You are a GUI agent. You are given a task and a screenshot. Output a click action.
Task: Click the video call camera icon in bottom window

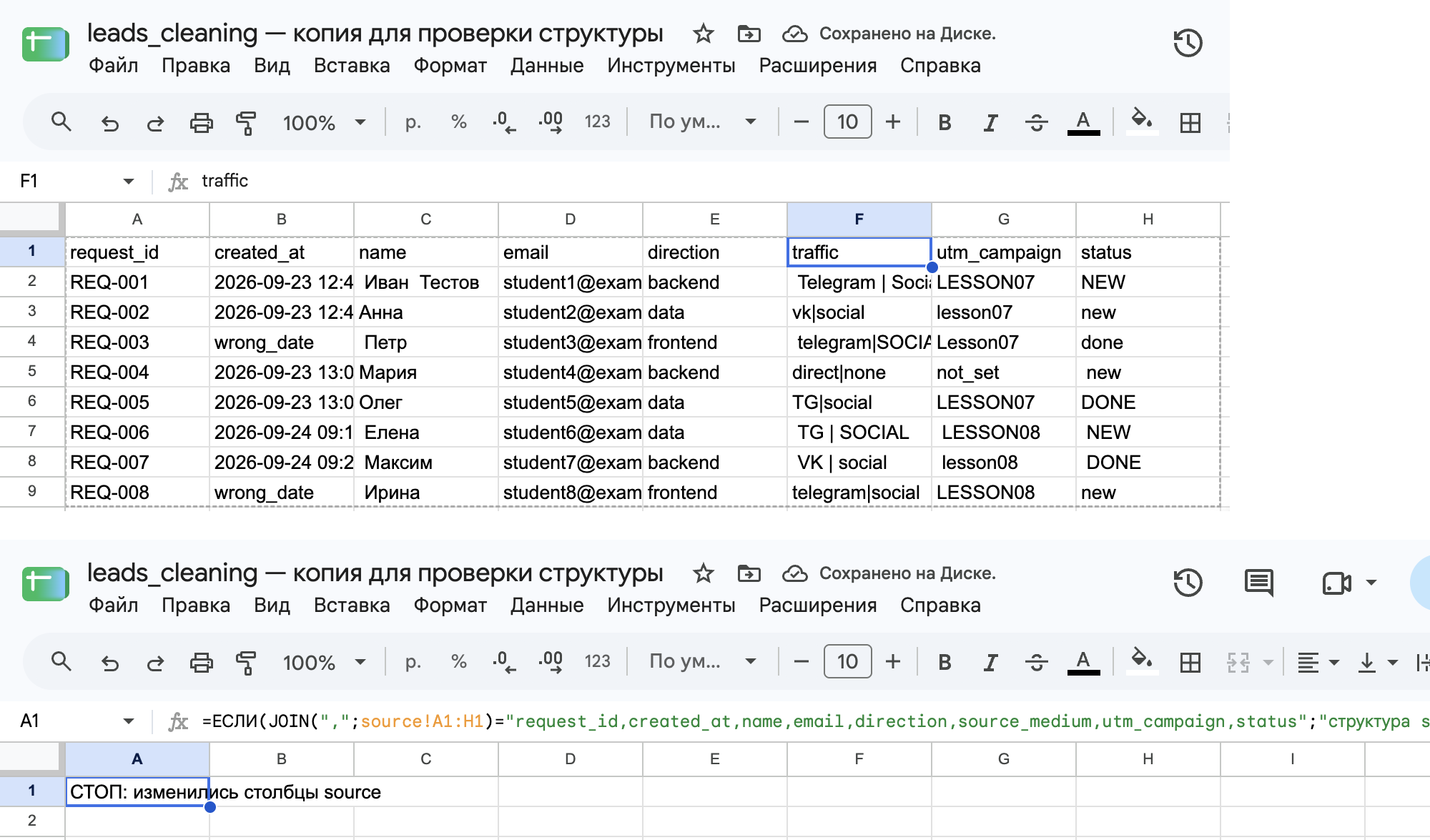pos(1336,583)
